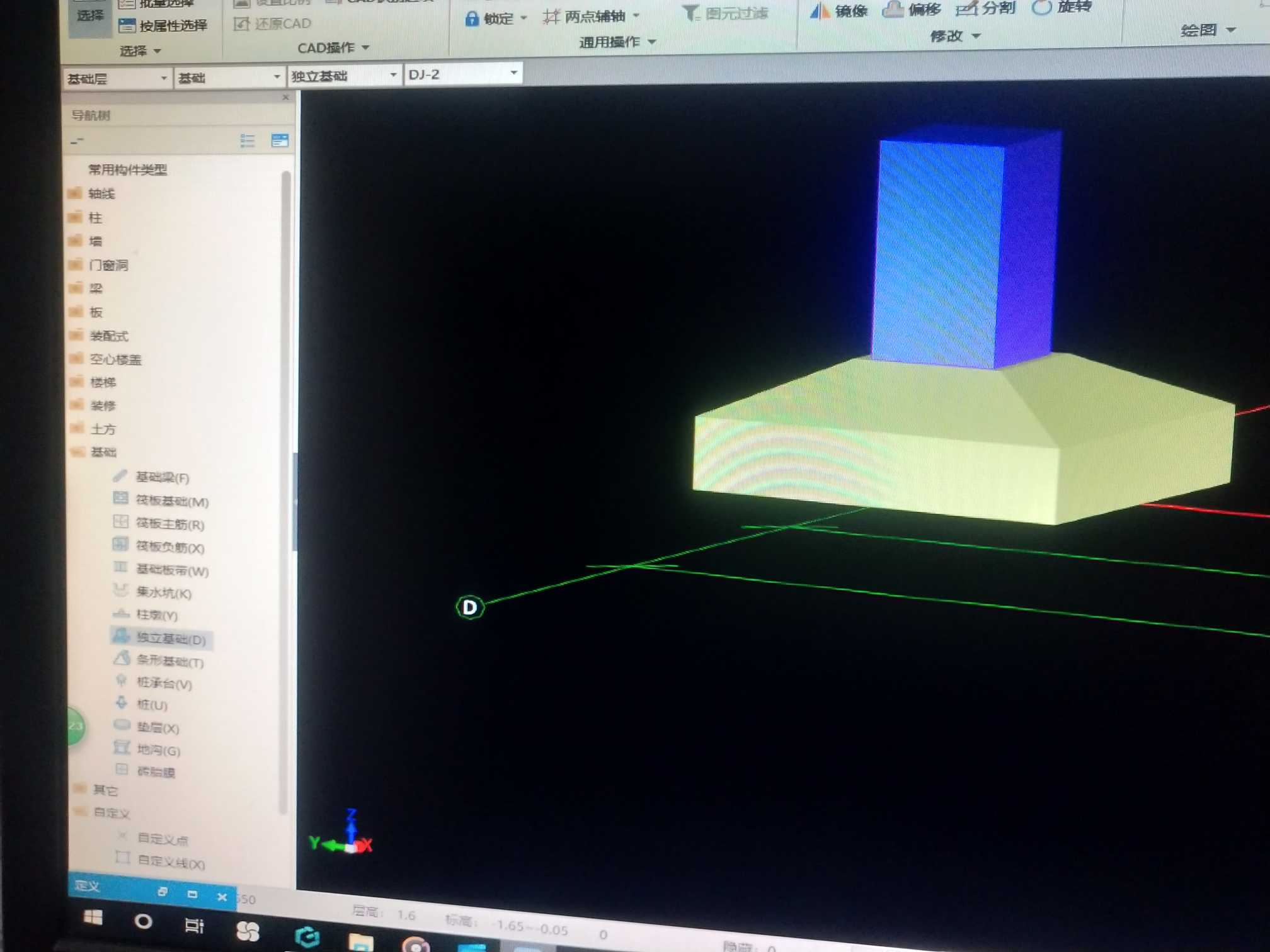1270x952 pixels.
Task: Maximize the 定义 window
Action: (192, 894)
